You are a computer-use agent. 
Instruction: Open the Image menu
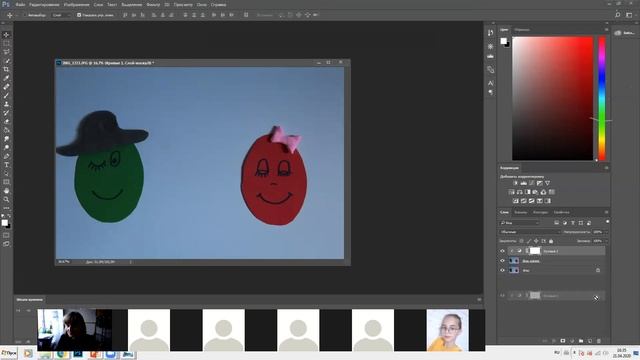coord(76,5)
